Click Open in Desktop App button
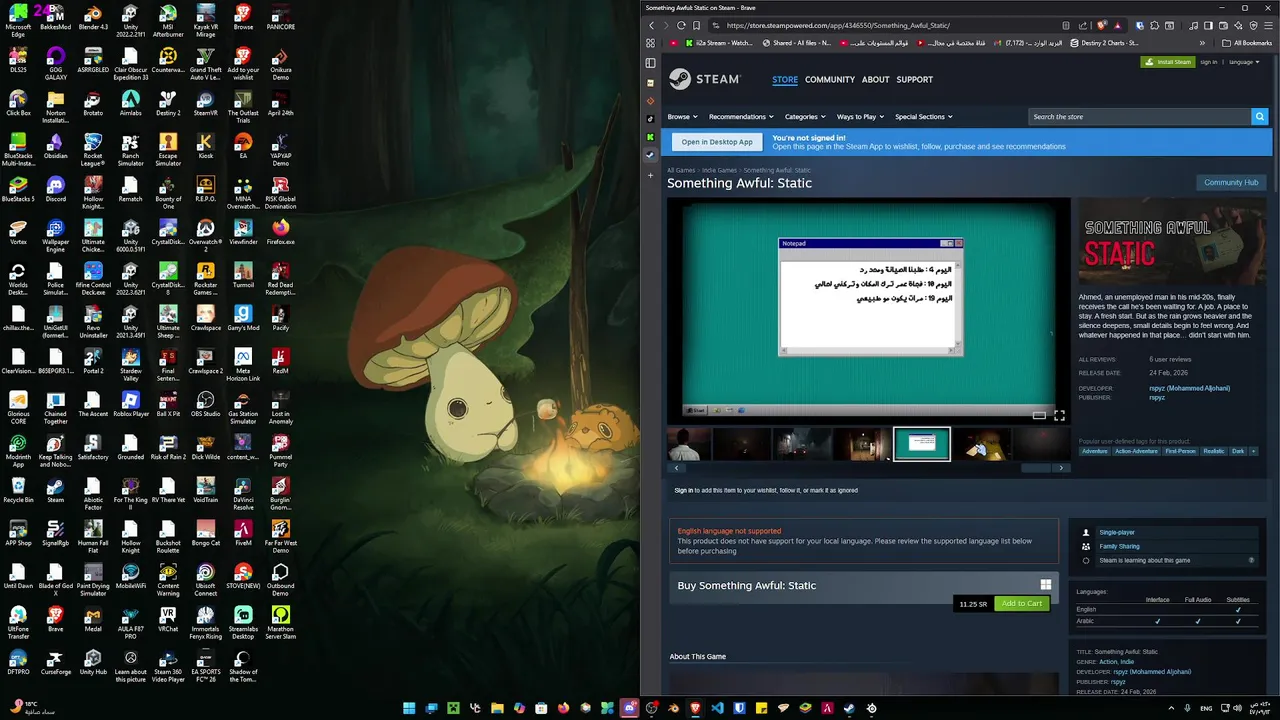The image size is (1280, 720). coord(717,142)
